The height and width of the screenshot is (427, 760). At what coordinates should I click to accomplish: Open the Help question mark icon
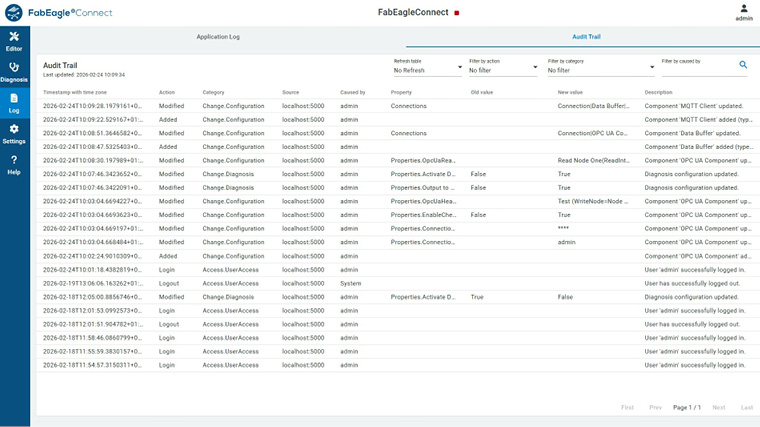click(x=14, y=164)
